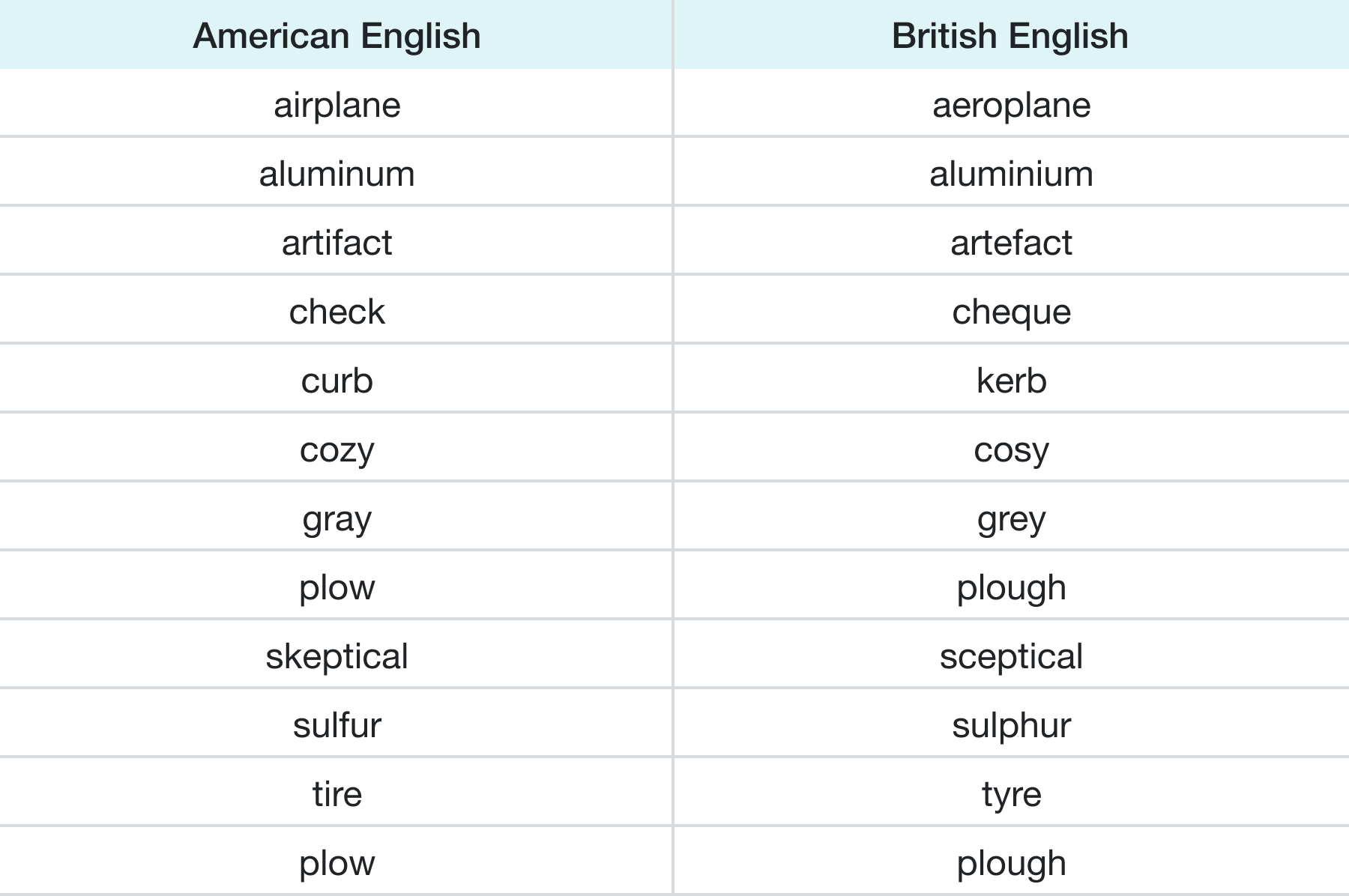Select the cheque cell
The width and height of the screenshot is (1349, 896).
1011,312
